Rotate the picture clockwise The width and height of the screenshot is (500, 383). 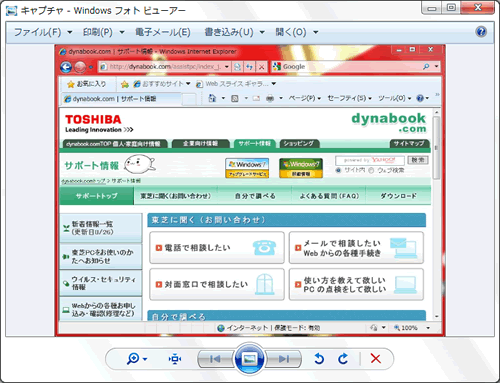pyautogui.click(x=343, y=359)
